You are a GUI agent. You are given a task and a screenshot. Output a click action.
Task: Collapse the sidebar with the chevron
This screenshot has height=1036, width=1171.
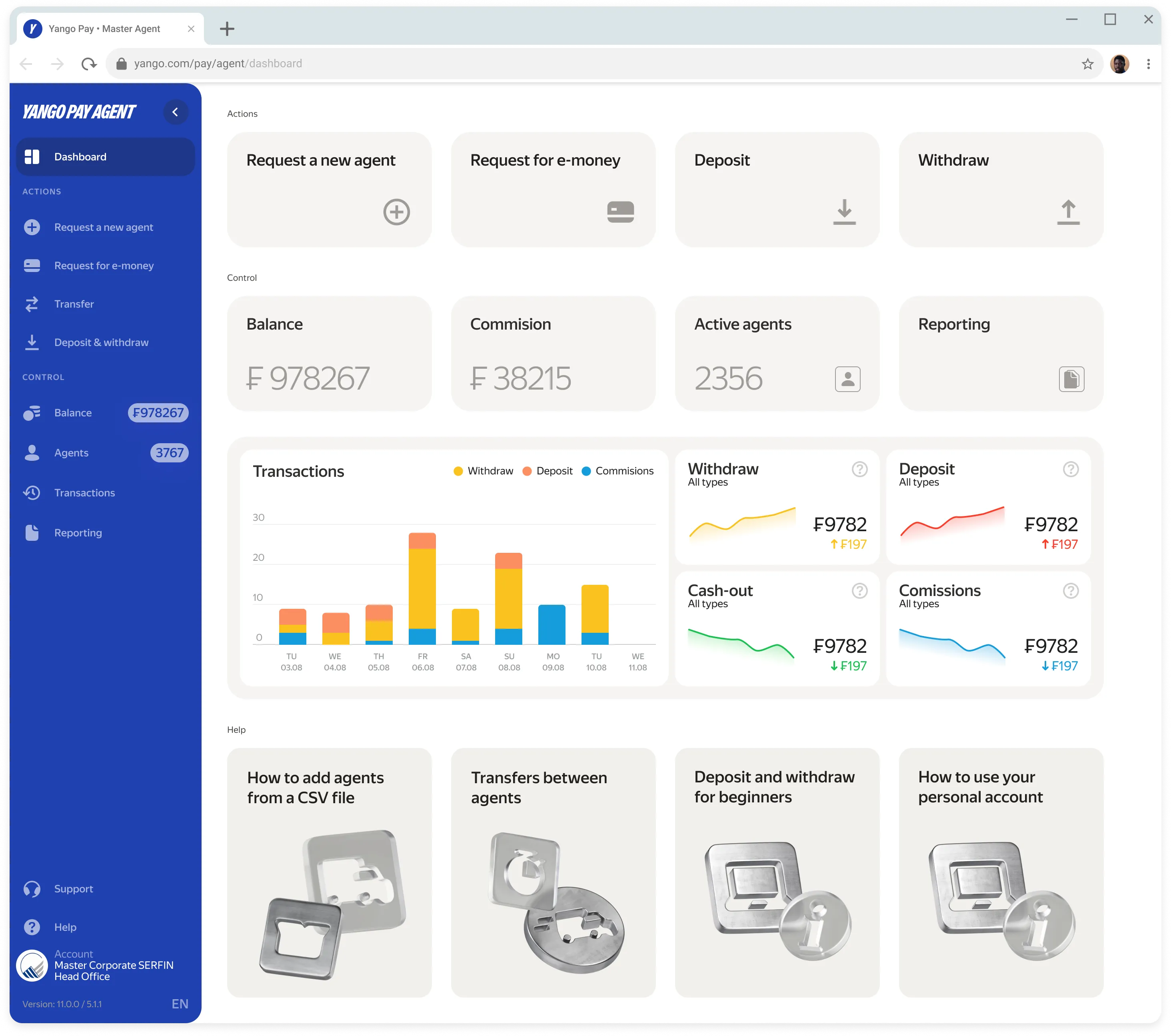pos(176,112)
